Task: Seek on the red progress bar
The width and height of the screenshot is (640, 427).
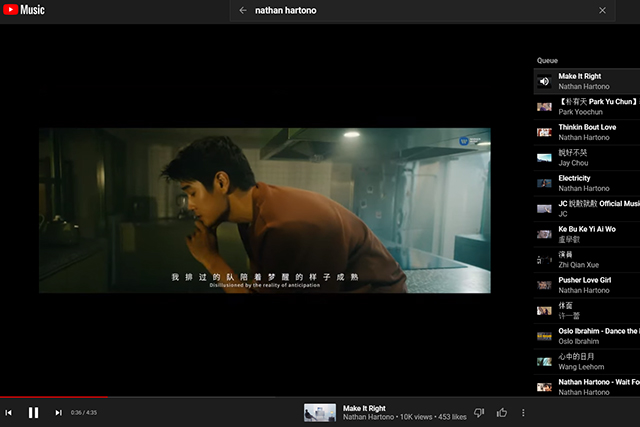Action: [x=54, y=396]
